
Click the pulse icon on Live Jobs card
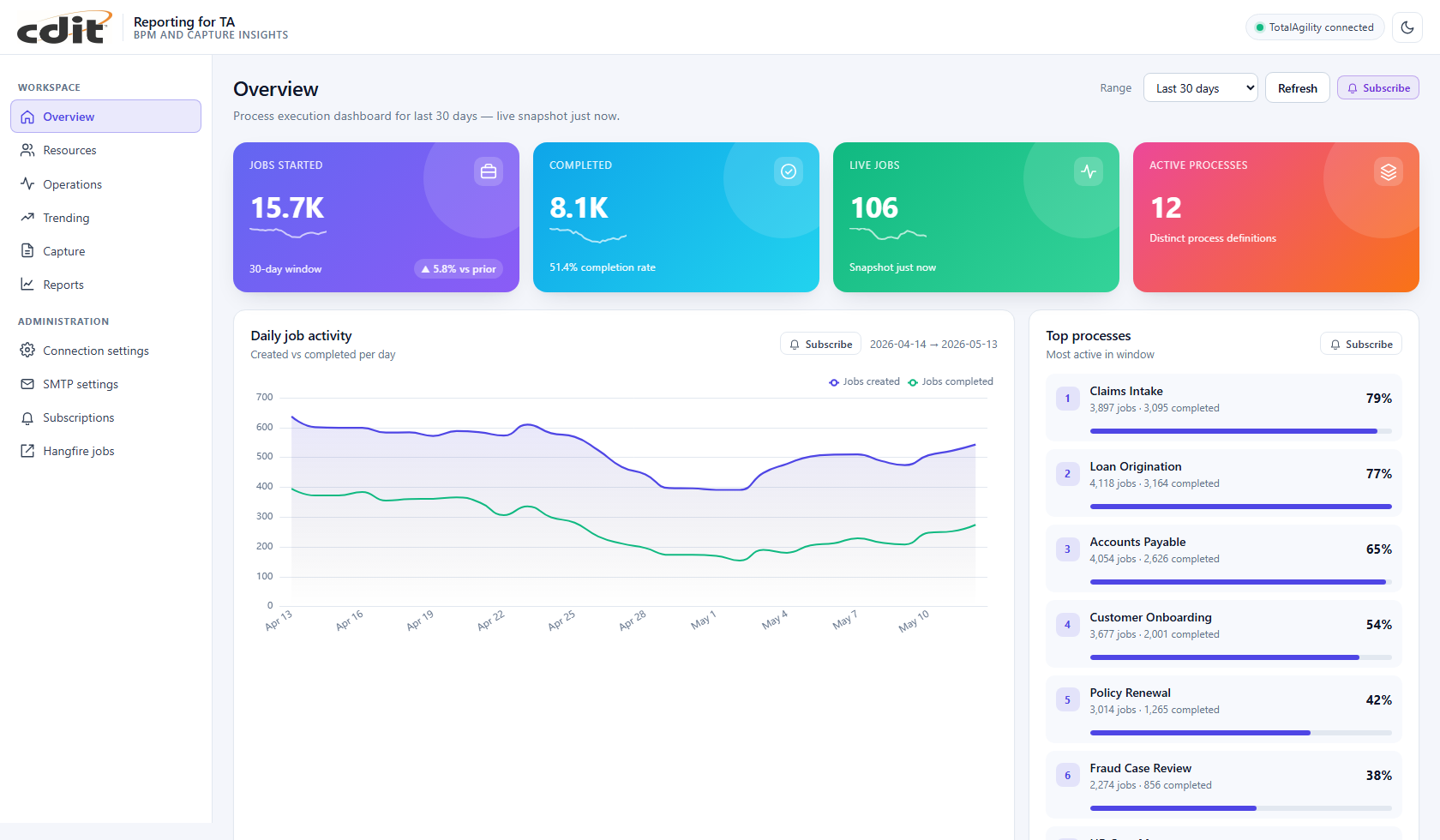(x=1089, y=171)
